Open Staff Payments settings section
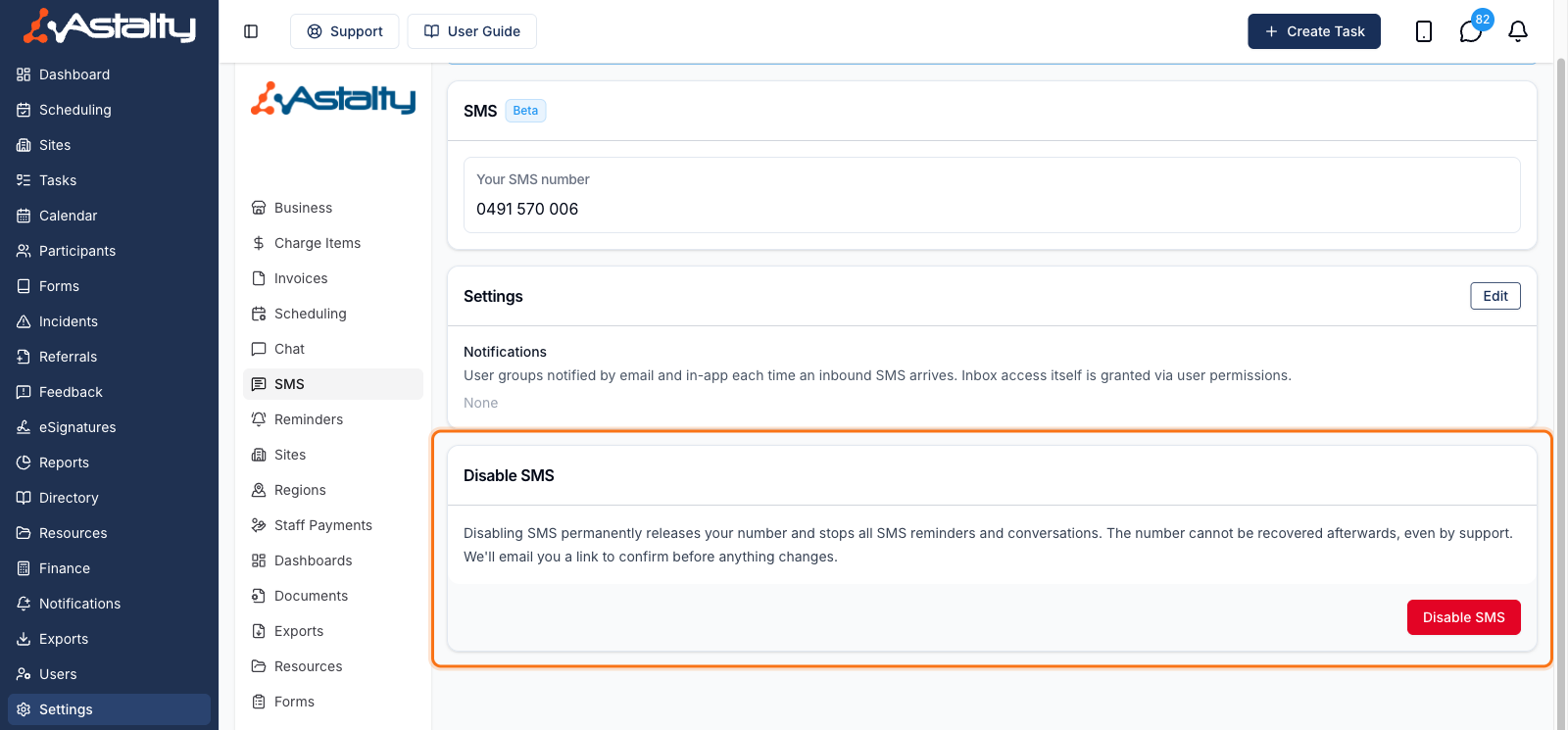The image size is (1568, 730). tap(333, 525)
